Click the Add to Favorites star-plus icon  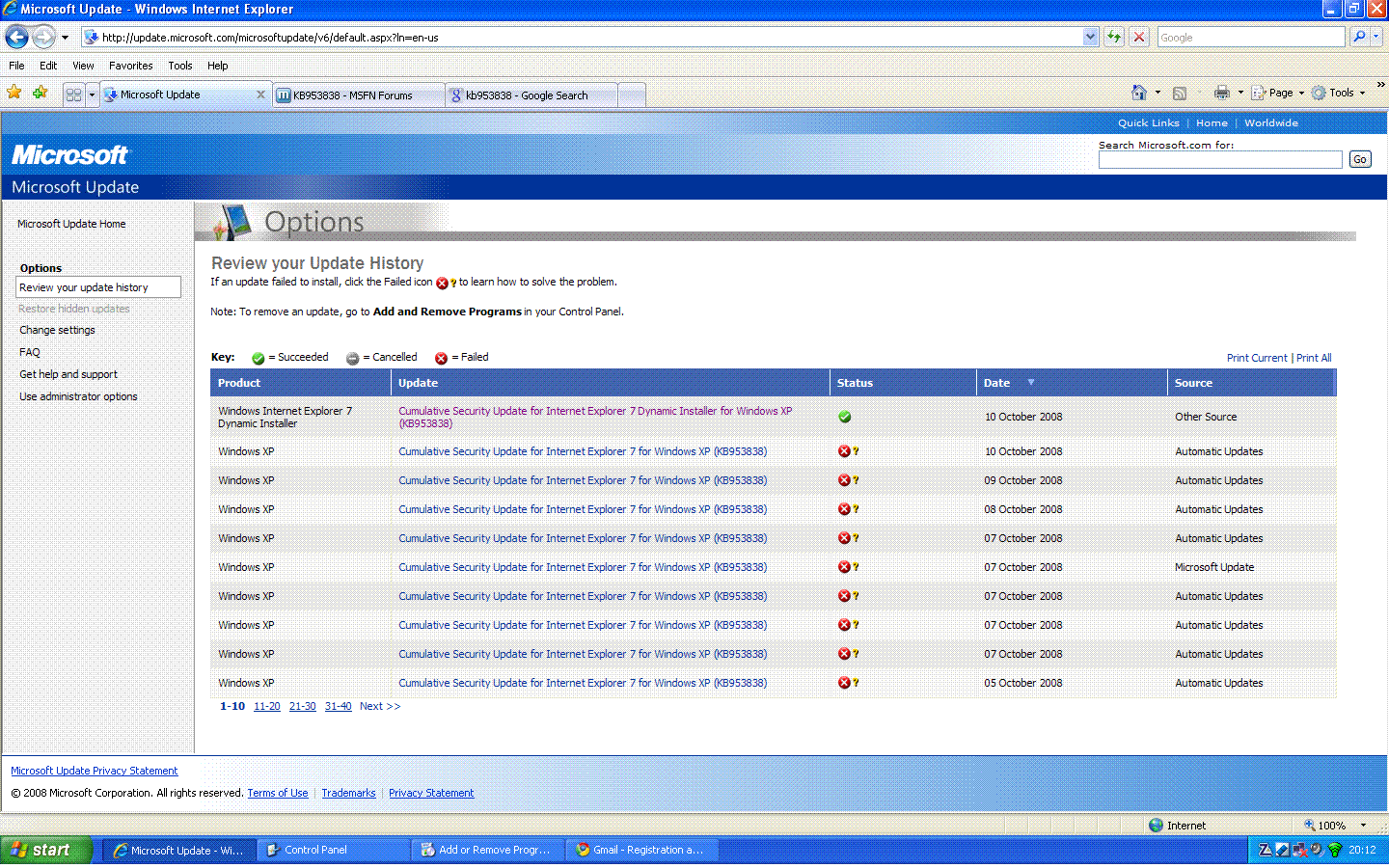[41, 93]
